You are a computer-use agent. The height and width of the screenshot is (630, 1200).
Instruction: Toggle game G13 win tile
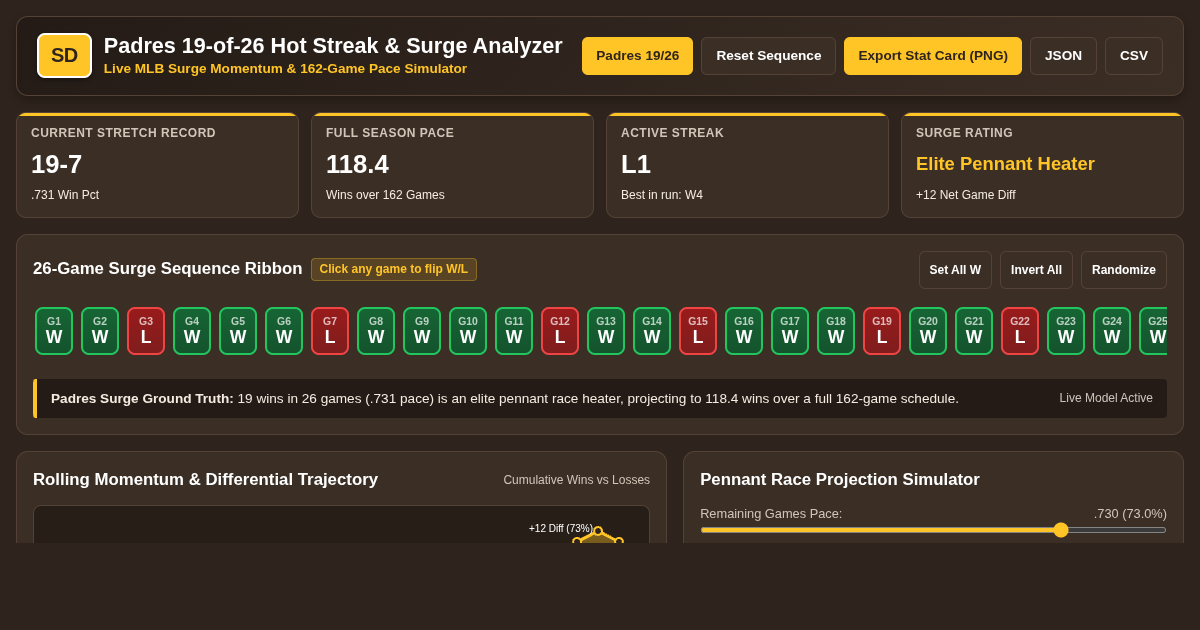[x=606, y=331]
